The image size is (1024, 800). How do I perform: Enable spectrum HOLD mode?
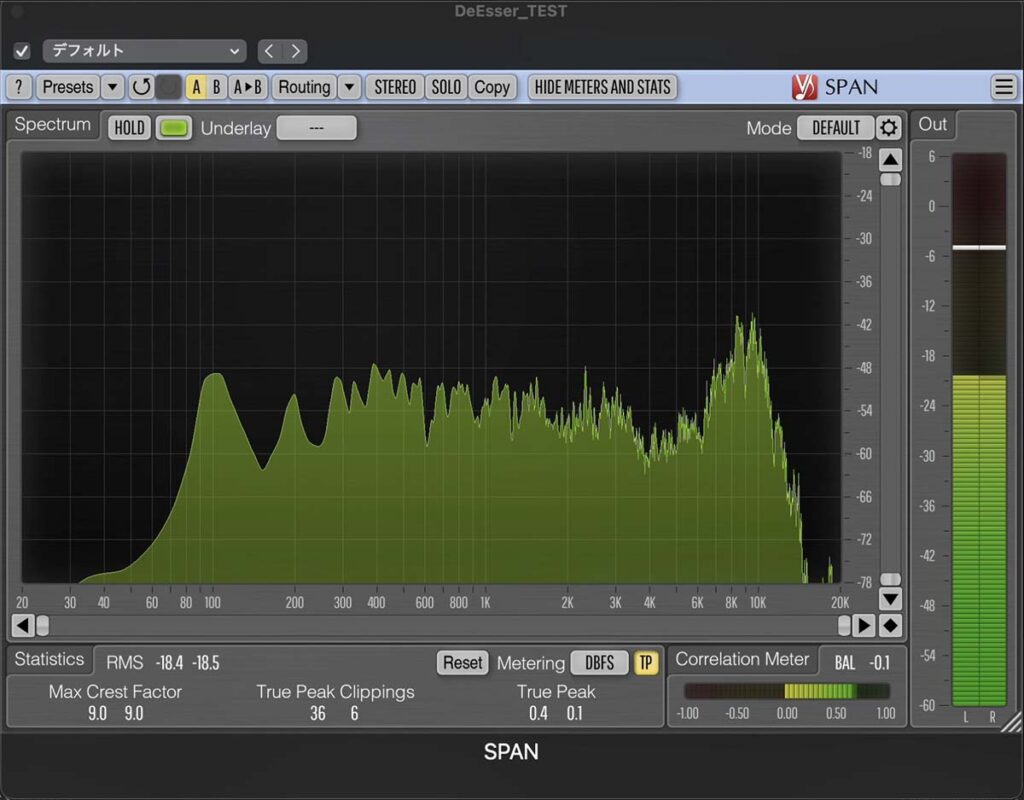129,128
